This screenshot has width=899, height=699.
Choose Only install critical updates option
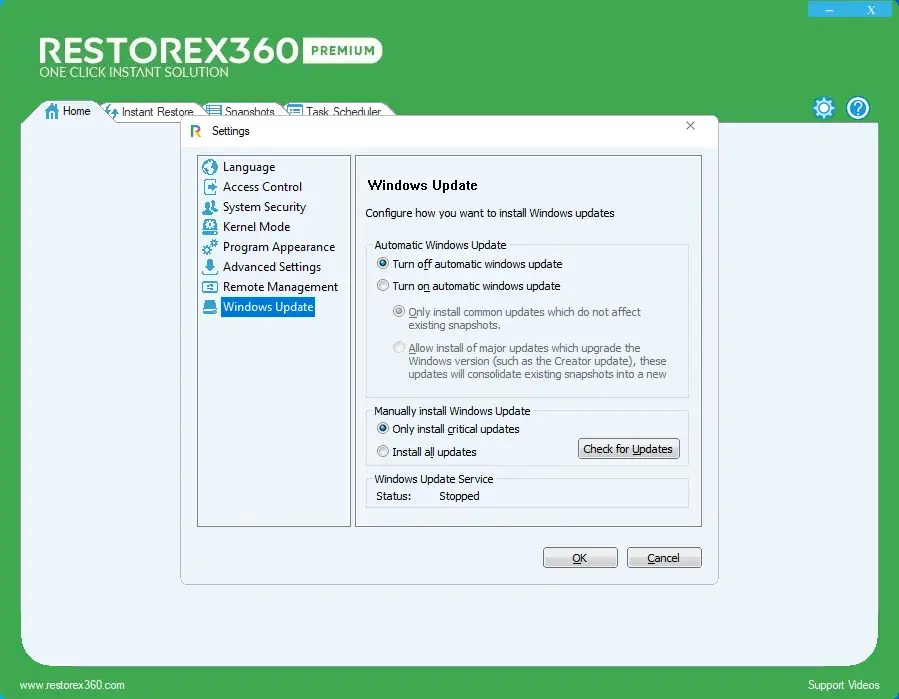pyautogui.click(x=383, y=429)
